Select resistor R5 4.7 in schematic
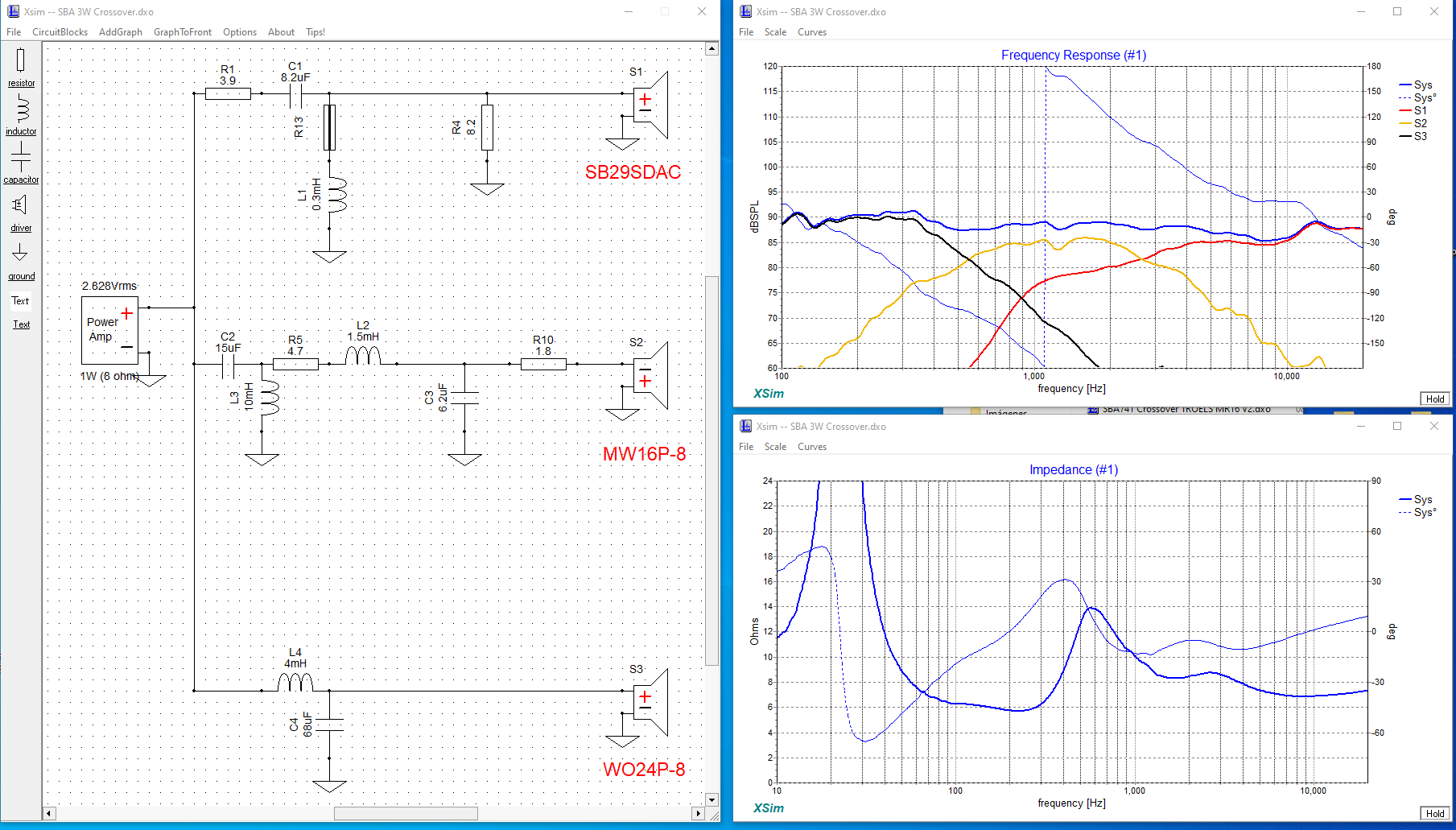 (x=295, y=364)
